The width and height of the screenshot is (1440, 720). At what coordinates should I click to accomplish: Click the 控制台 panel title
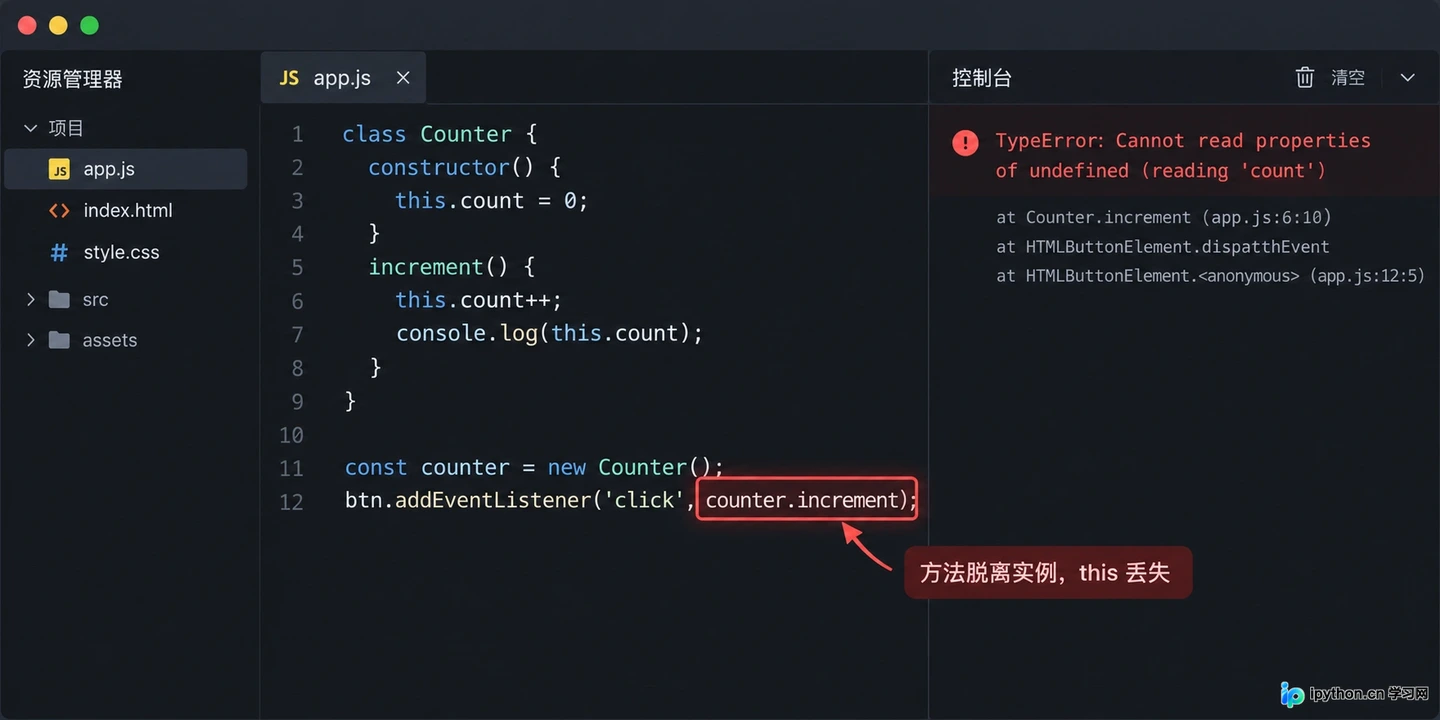(x=982, y=78)
